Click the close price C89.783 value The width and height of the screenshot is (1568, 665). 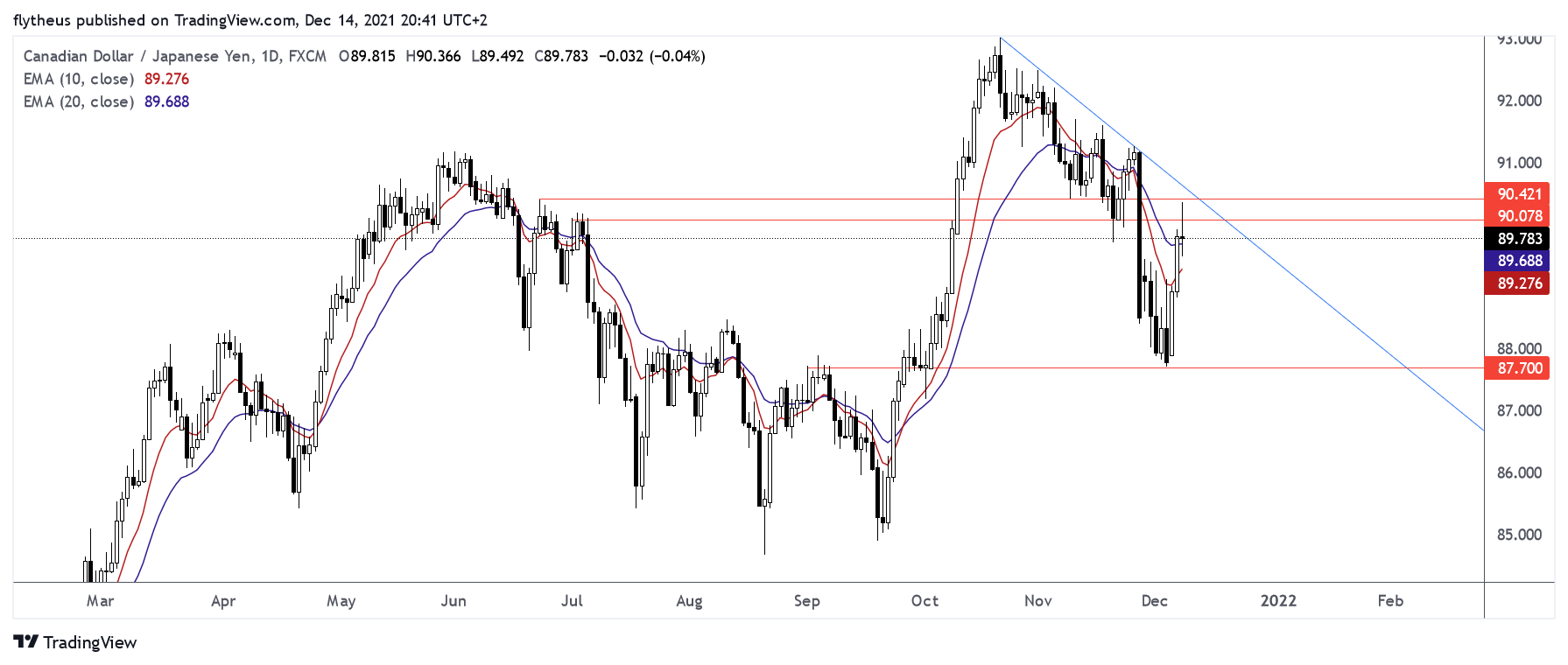[561, 56]
